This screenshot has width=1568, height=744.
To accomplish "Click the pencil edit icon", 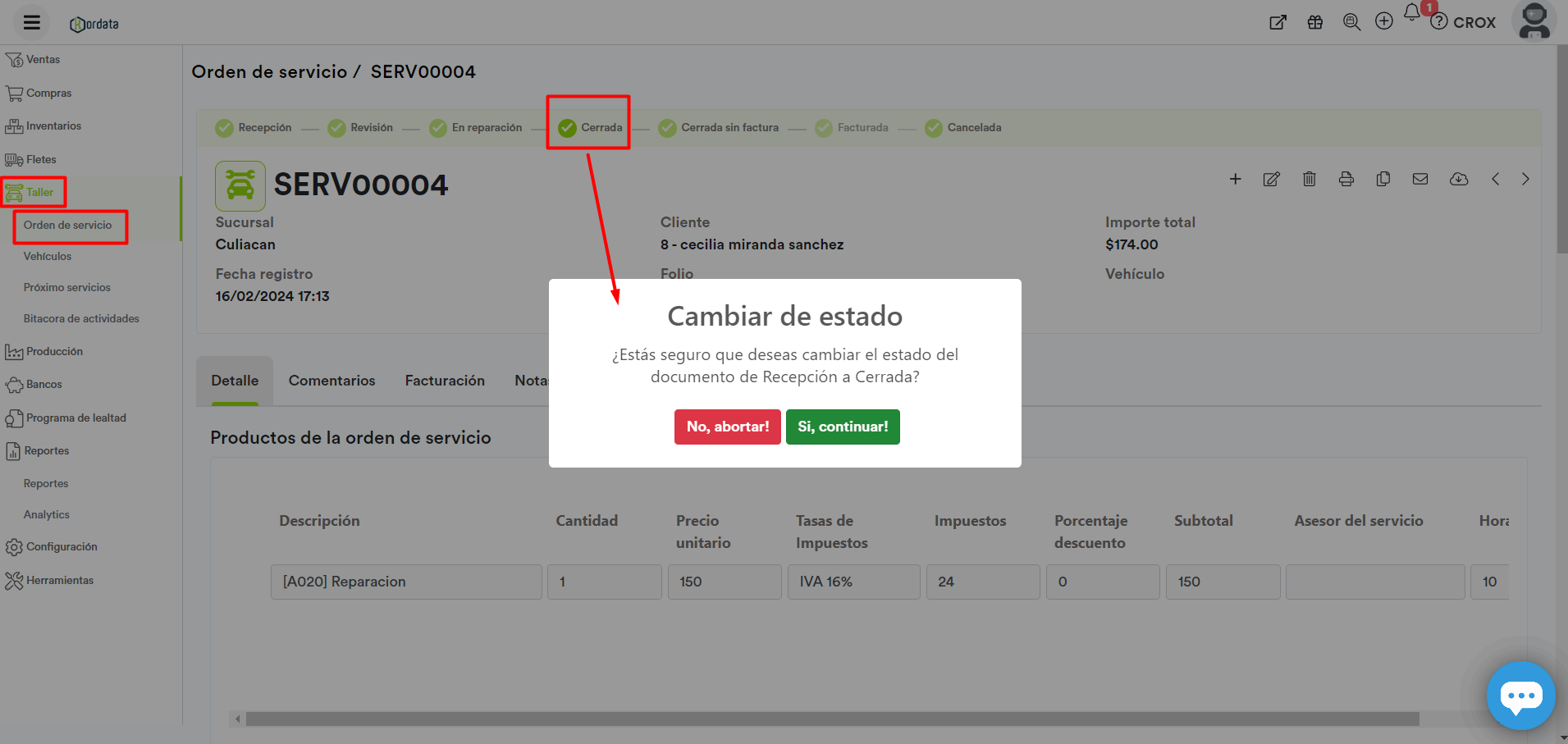I will pyautogui.click(x=1271, y=179).
